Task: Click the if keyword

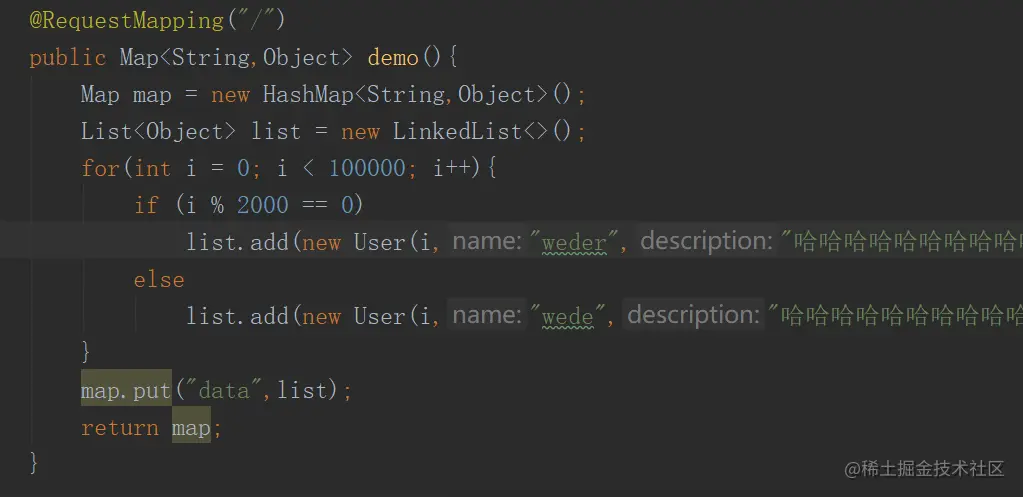Action: 146,205
